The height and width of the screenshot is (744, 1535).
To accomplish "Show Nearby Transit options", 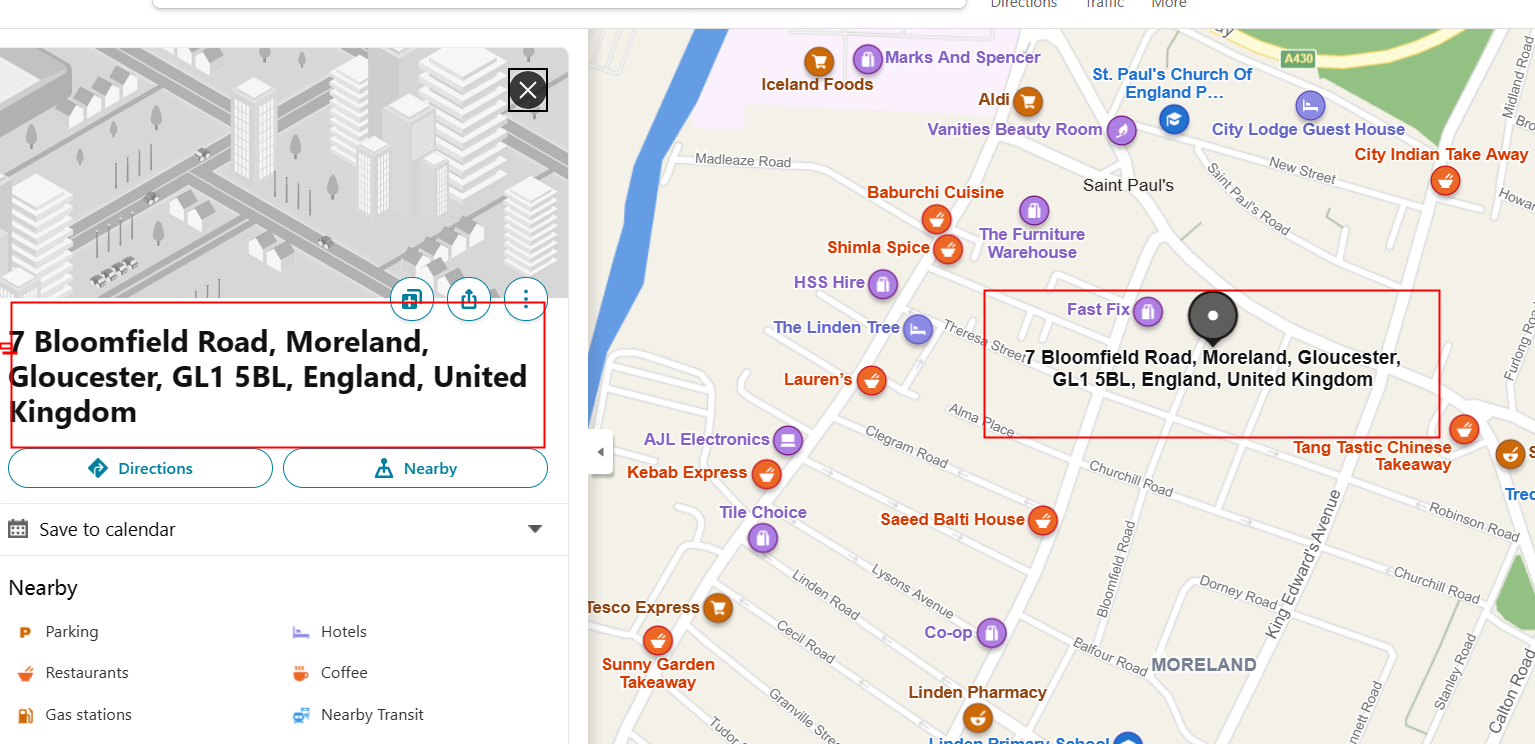I will click(371, 715).
